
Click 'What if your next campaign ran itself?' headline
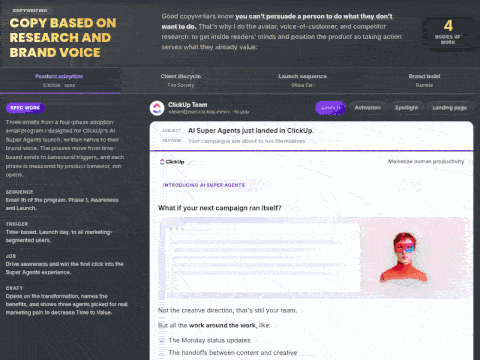click(x=220, y=208)
